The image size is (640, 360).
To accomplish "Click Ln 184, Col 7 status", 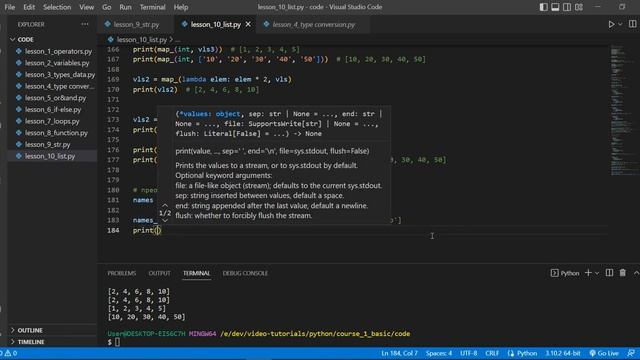I will pos(399,353).
